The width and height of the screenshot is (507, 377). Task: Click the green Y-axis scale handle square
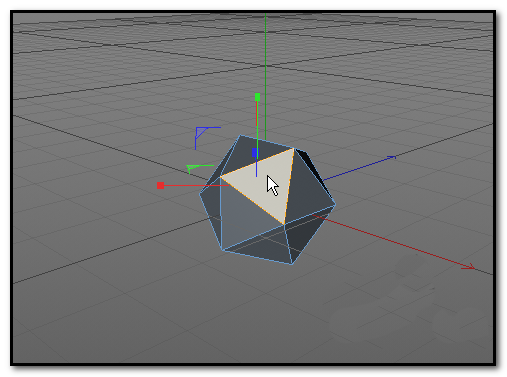click(x=257, y=97)
